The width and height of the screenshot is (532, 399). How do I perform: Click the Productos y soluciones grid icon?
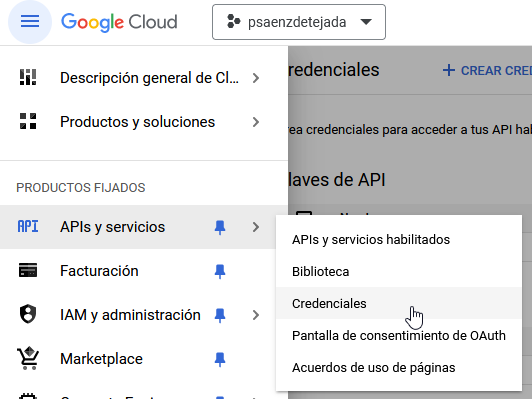pyautogui.click(x=28, y=121)
